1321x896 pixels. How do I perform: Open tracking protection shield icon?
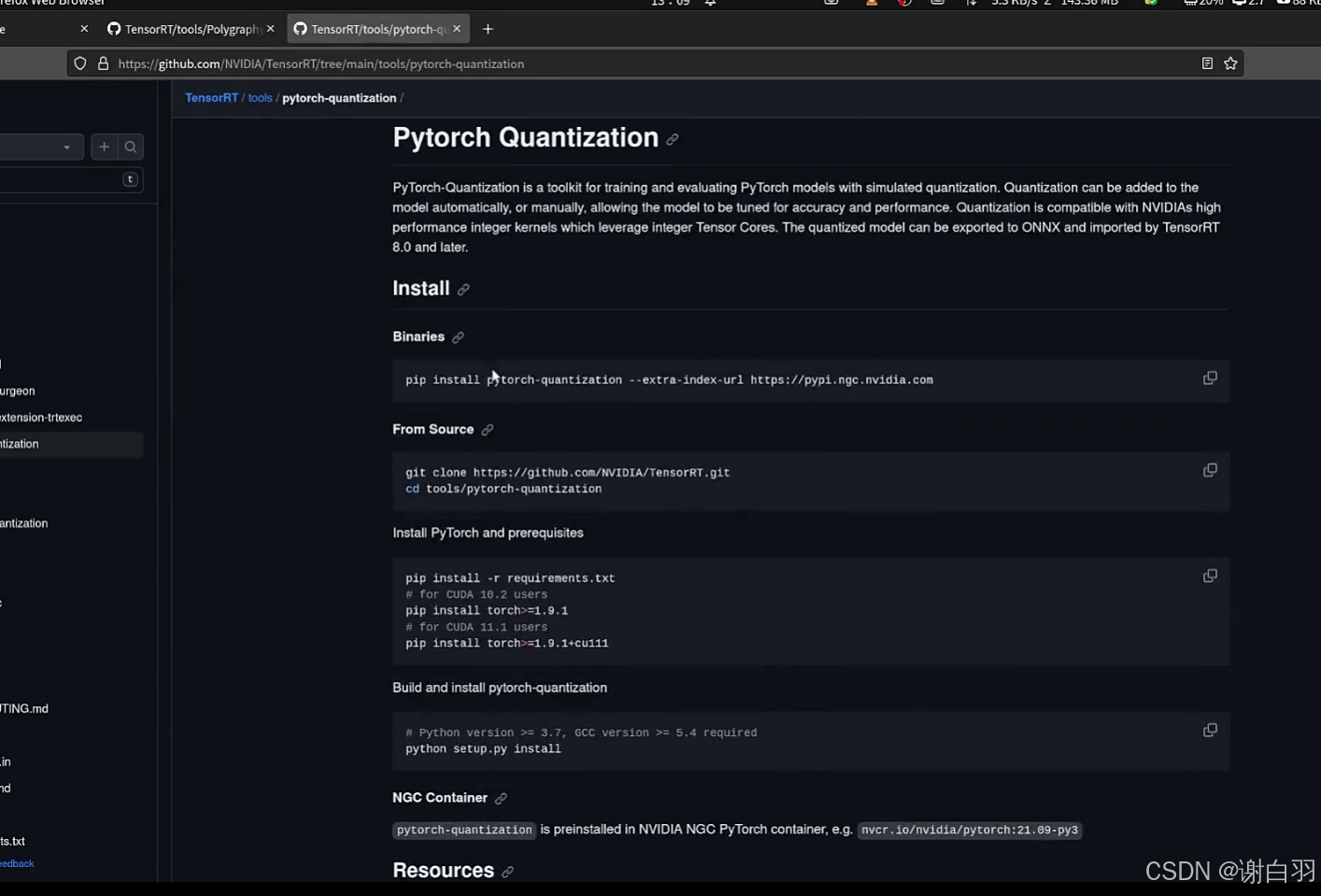(x=80, y=64)
